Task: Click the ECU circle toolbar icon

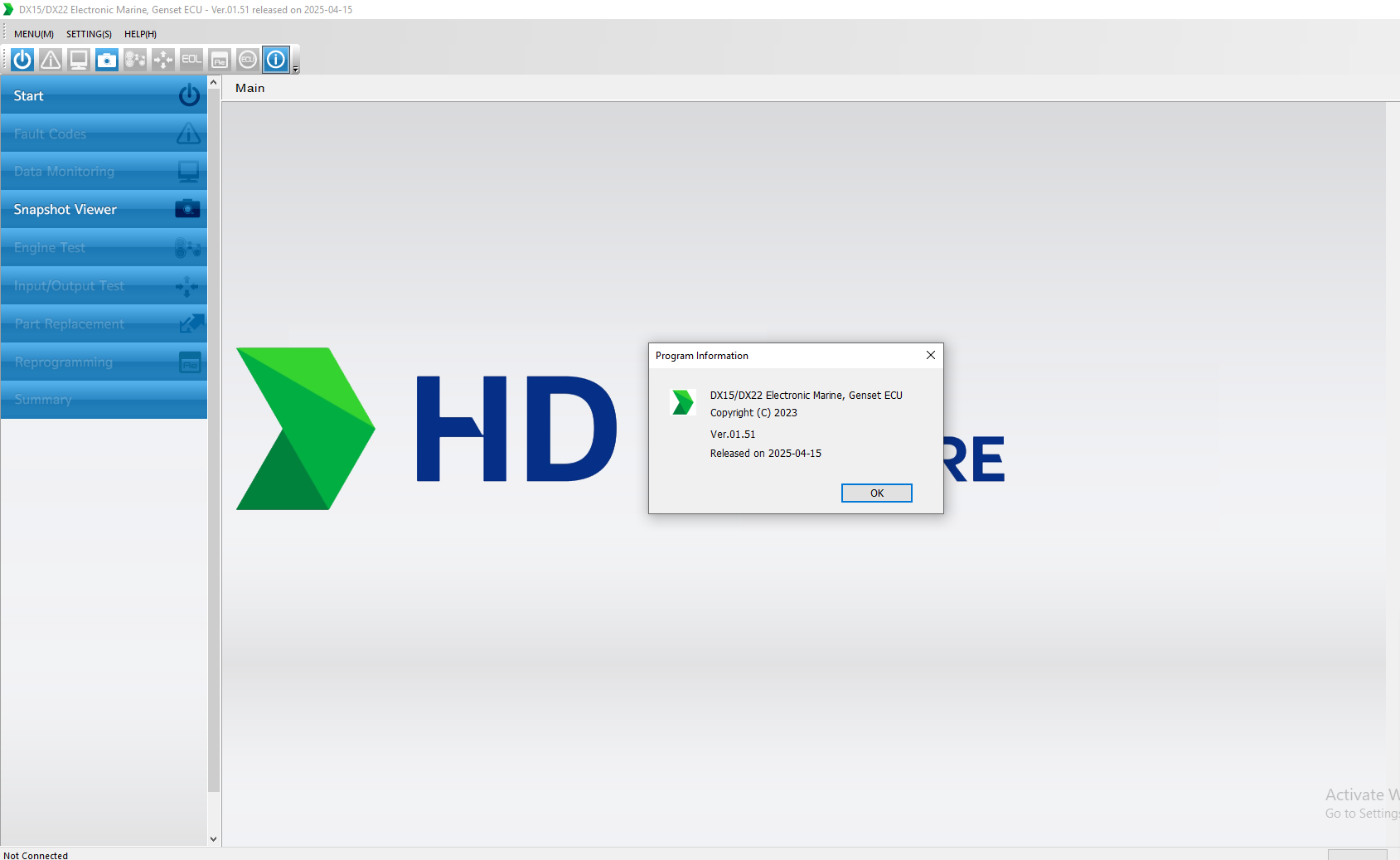Action: [248, 60]
